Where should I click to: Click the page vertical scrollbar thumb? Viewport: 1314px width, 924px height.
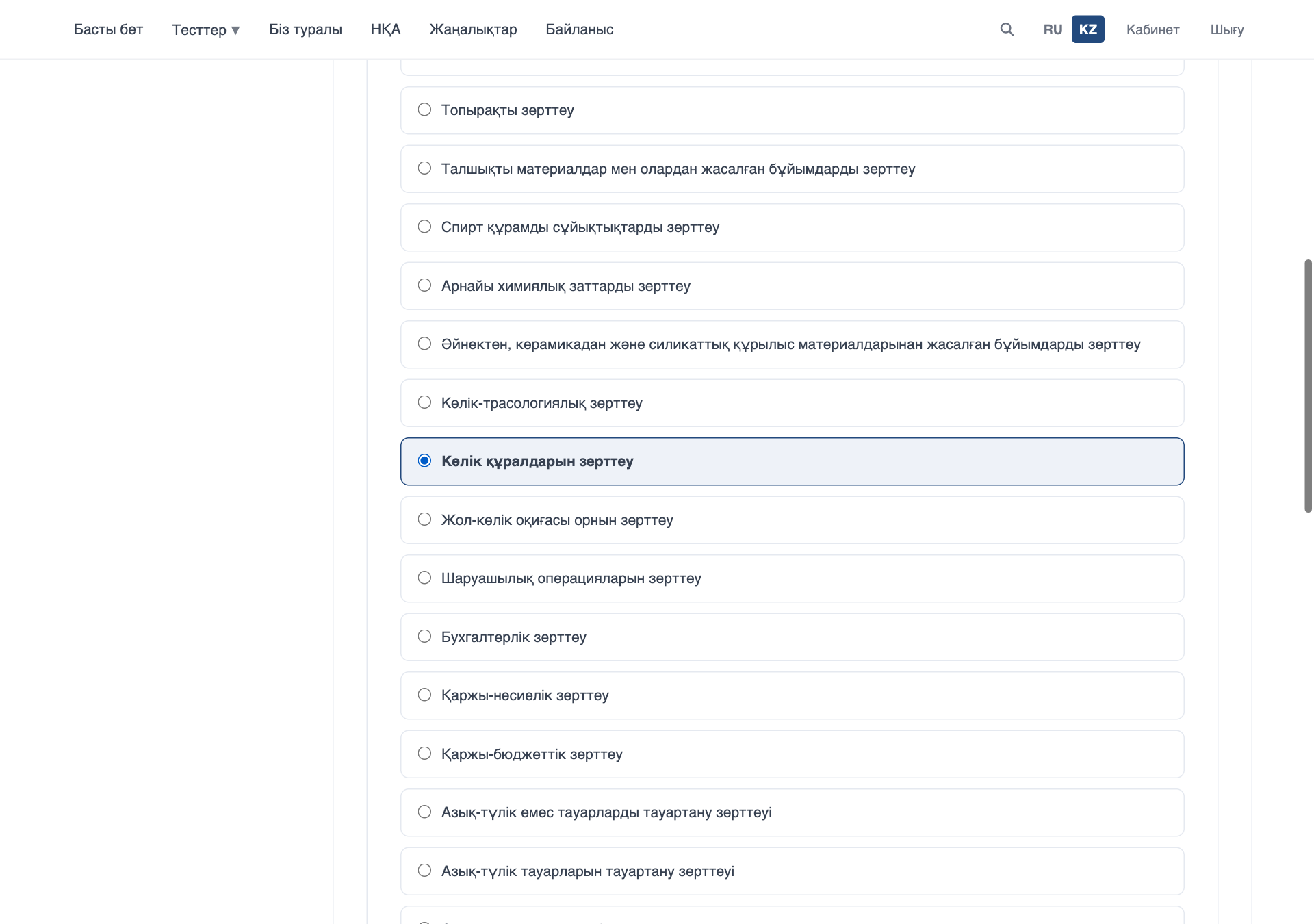1308,386
